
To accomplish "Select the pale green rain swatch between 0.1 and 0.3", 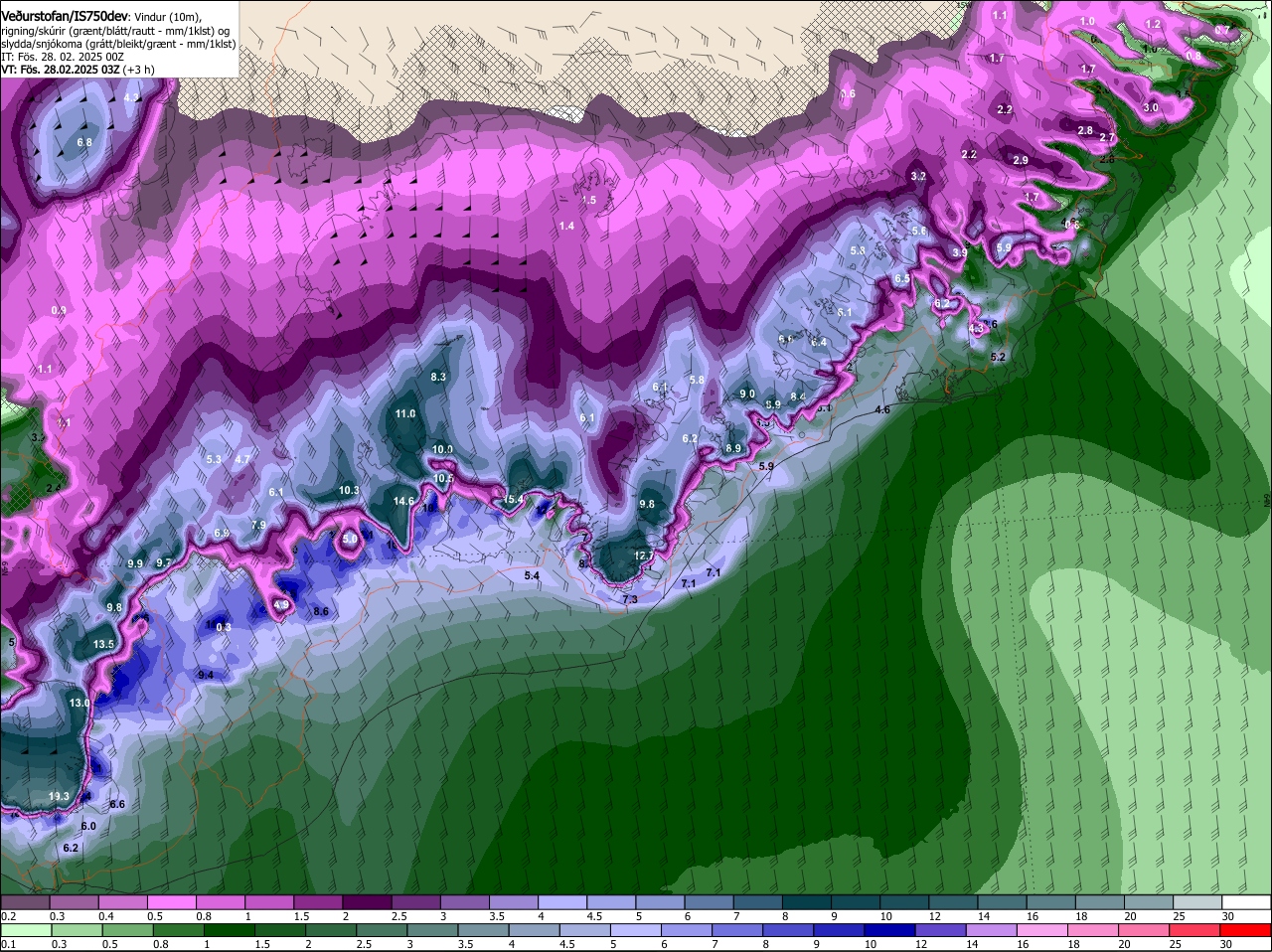I will [25, 930].
